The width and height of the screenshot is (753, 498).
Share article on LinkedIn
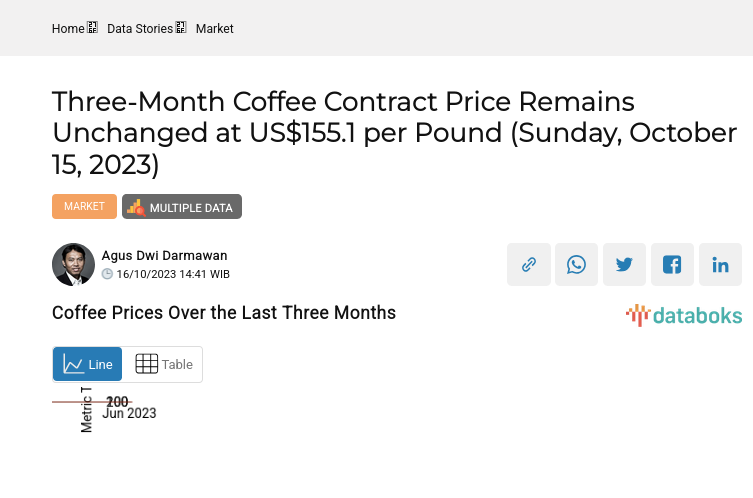[x=720, y=265]
